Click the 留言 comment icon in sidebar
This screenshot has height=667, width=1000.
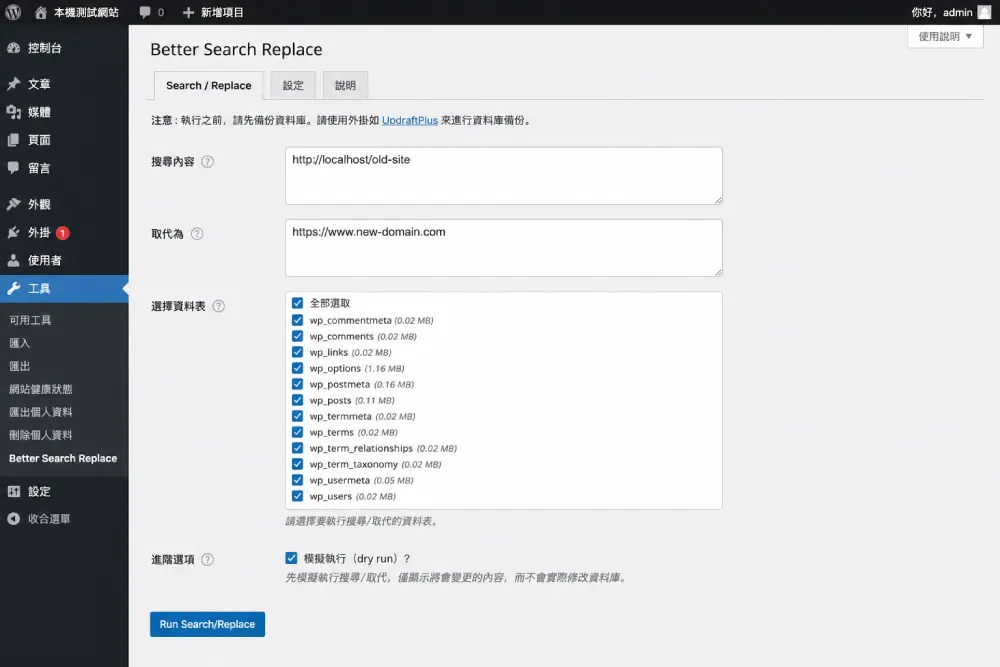pyautogui.click(x=13, y=168)
